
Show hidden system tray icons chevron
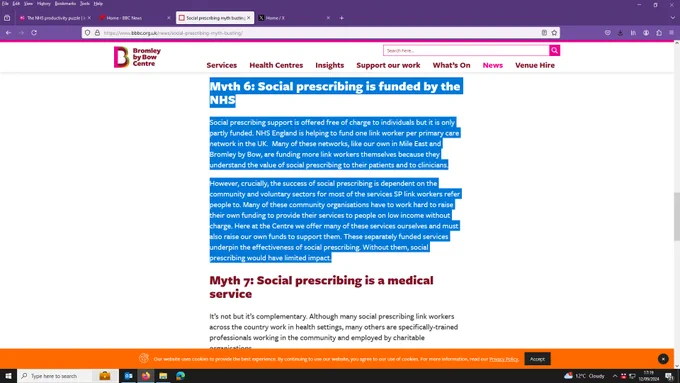pos(615,376)
